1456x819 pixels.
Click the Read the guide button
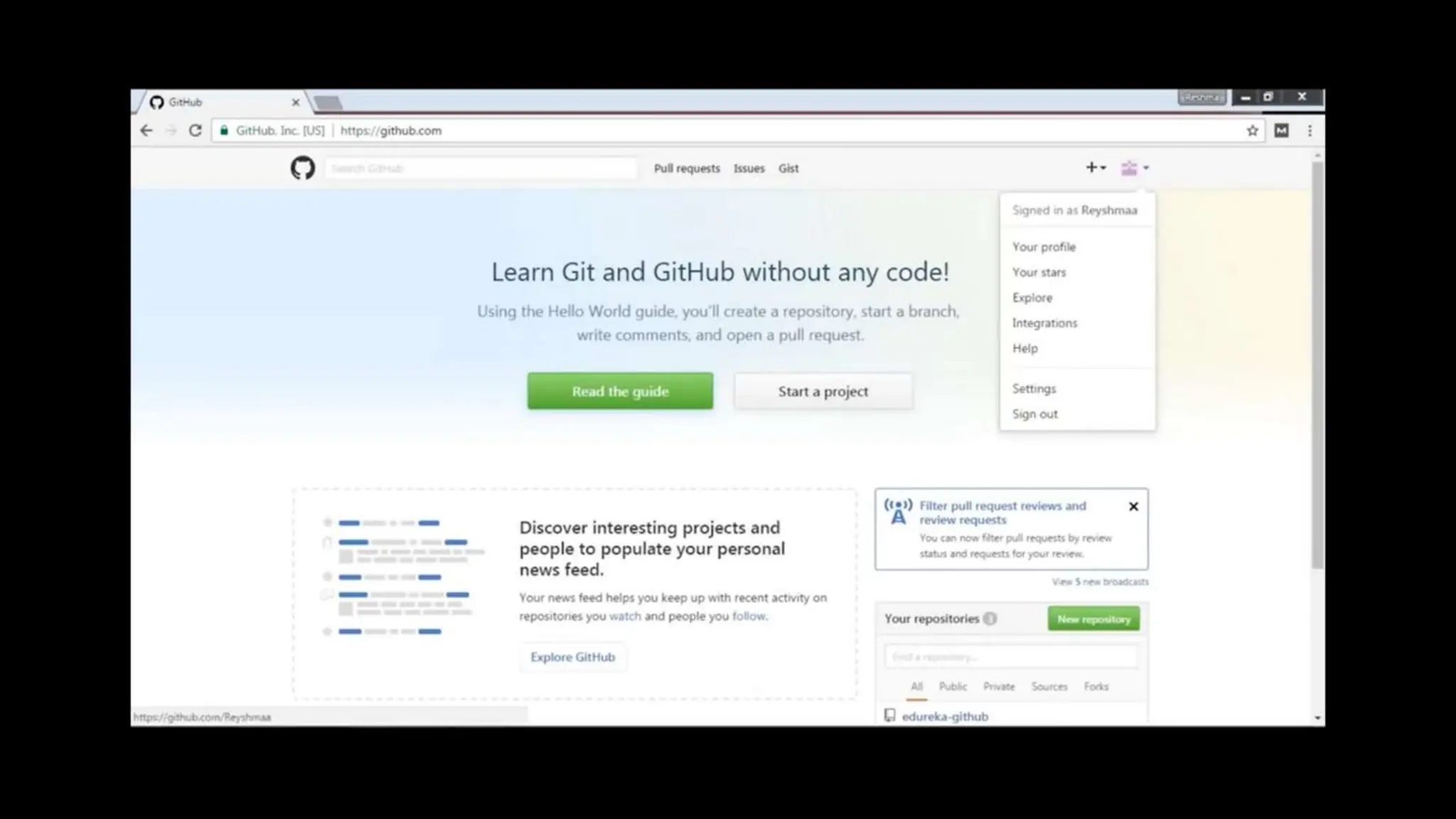tap(620, 391)
